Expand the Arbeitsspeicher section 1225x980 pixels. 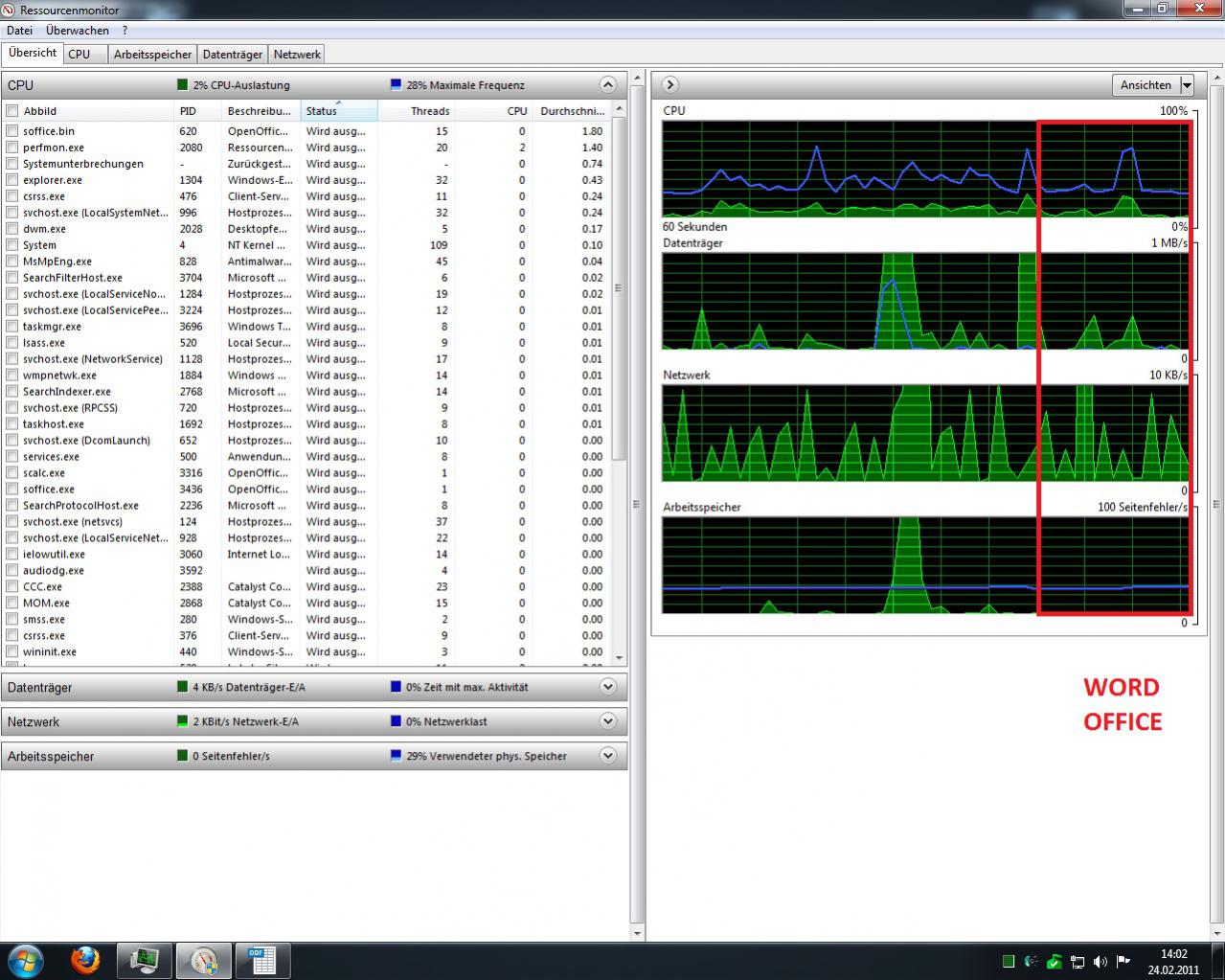[607, 756]
